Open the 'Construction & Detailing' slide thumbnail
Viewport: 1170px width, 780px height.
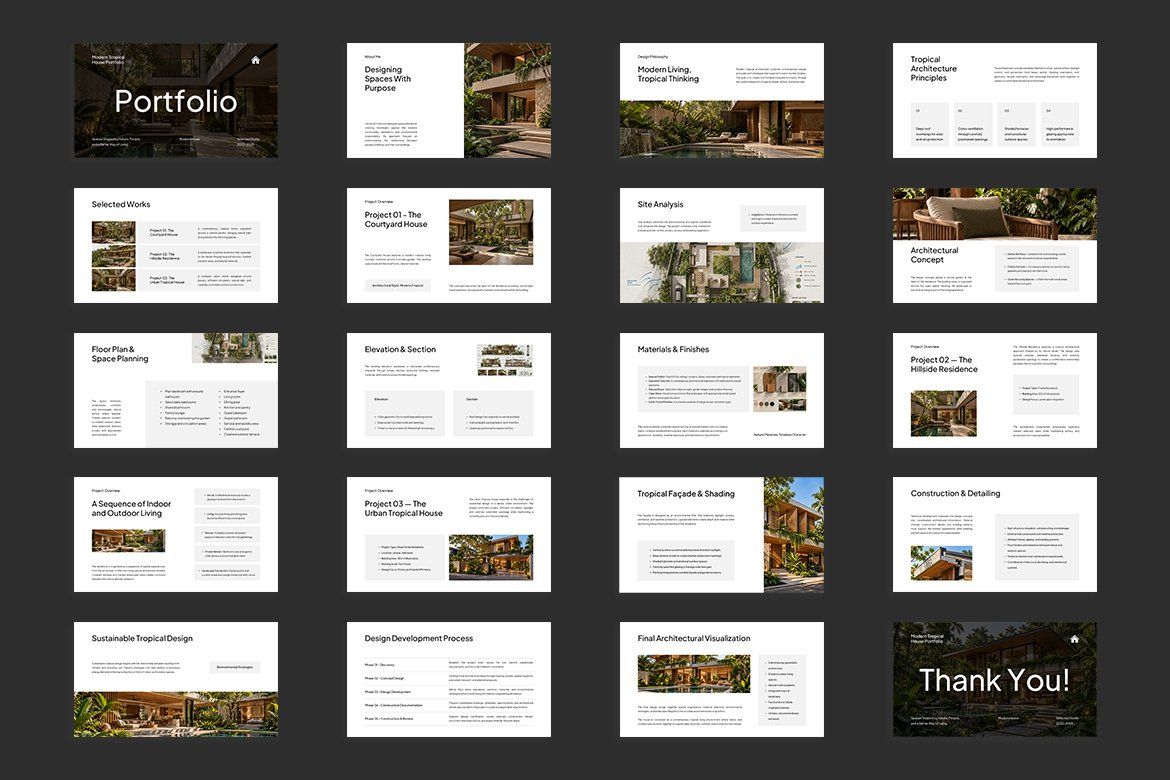[x=995, y=534]
